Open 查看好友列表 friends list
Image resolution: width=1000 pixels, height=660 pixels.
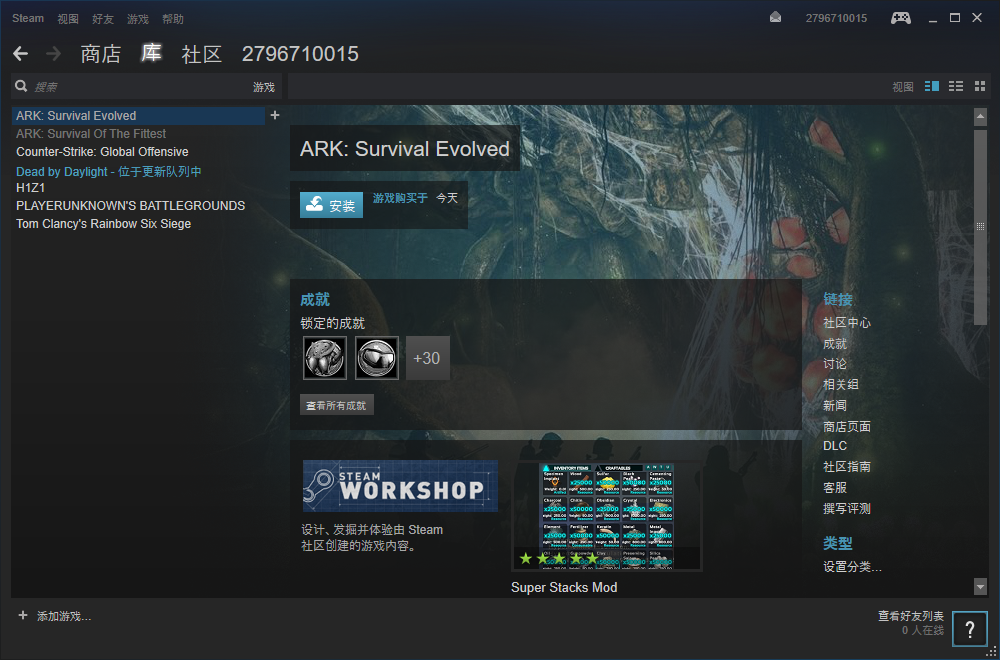click(911, 615)
